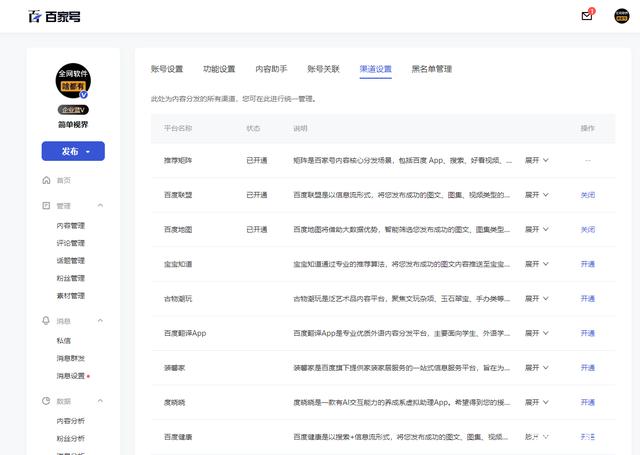The image size is (640, 455).
Task: Expand 展开 for the 百度地图 row
Action: tap(536, 229)
